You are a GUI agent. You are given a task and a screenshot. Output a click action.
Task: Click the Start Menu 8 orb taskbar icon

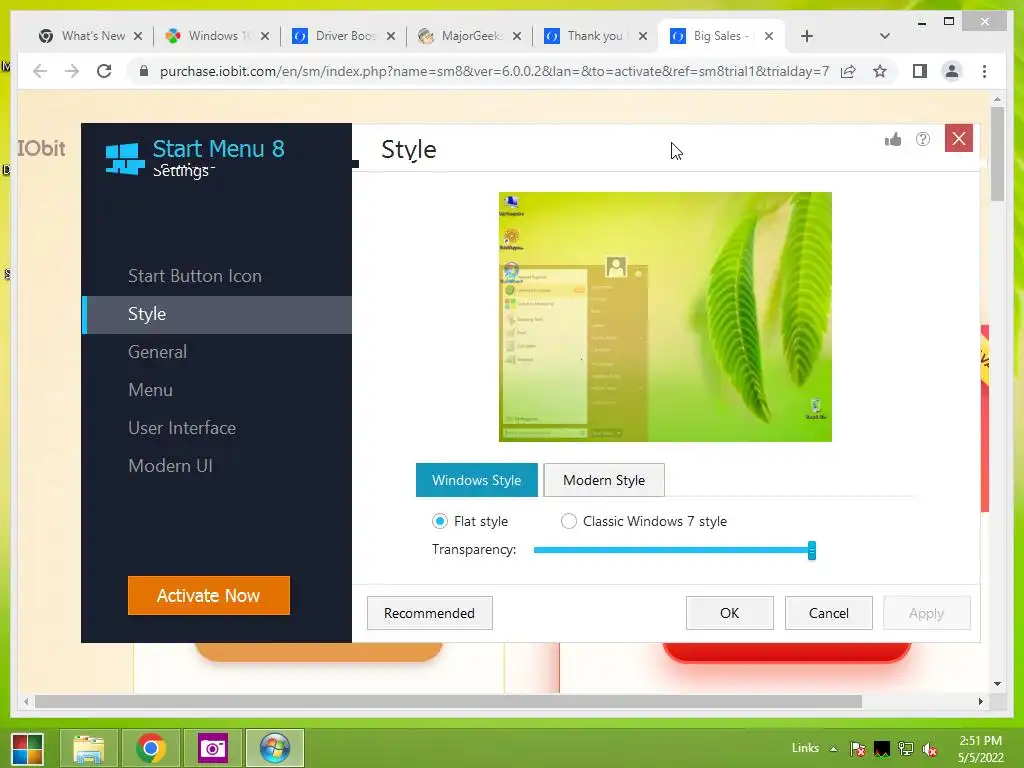[275, 748]
